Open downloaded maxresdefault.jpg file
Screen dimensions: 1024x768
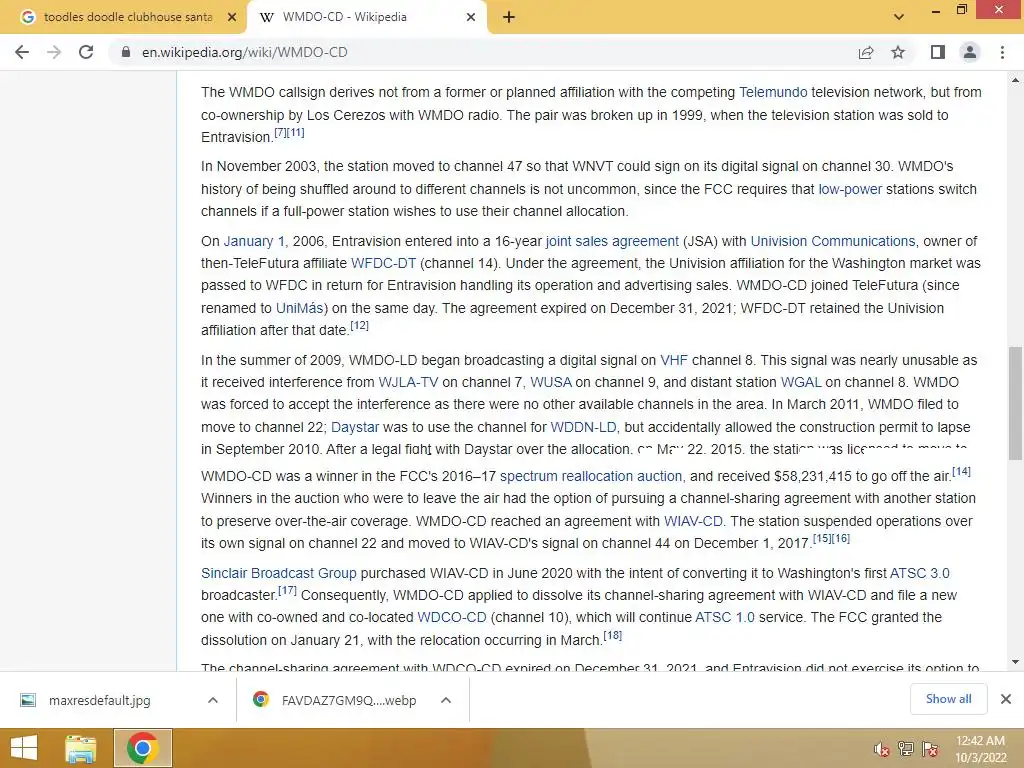[x=99, y=700]
